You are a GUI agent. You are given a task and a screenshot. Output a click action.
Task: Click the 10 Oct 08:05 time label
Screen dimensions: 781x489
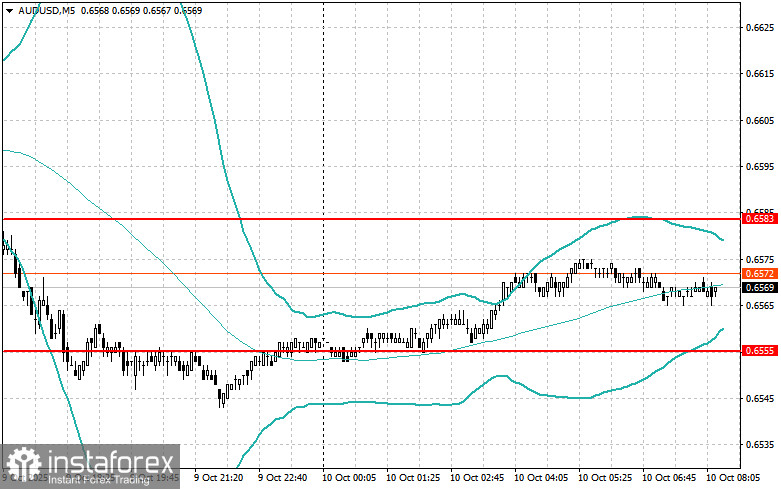click(x=733, y=478)
